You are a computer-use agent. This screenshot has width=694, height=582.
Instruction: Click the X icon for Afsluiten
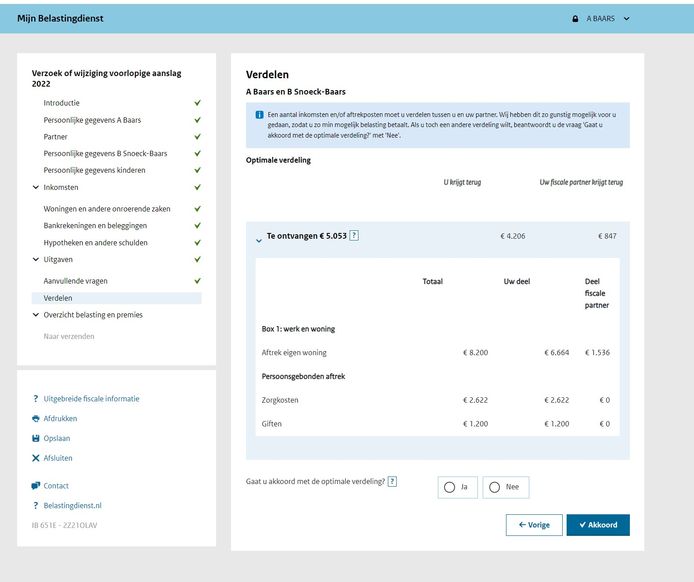click(x=36, y=459)
